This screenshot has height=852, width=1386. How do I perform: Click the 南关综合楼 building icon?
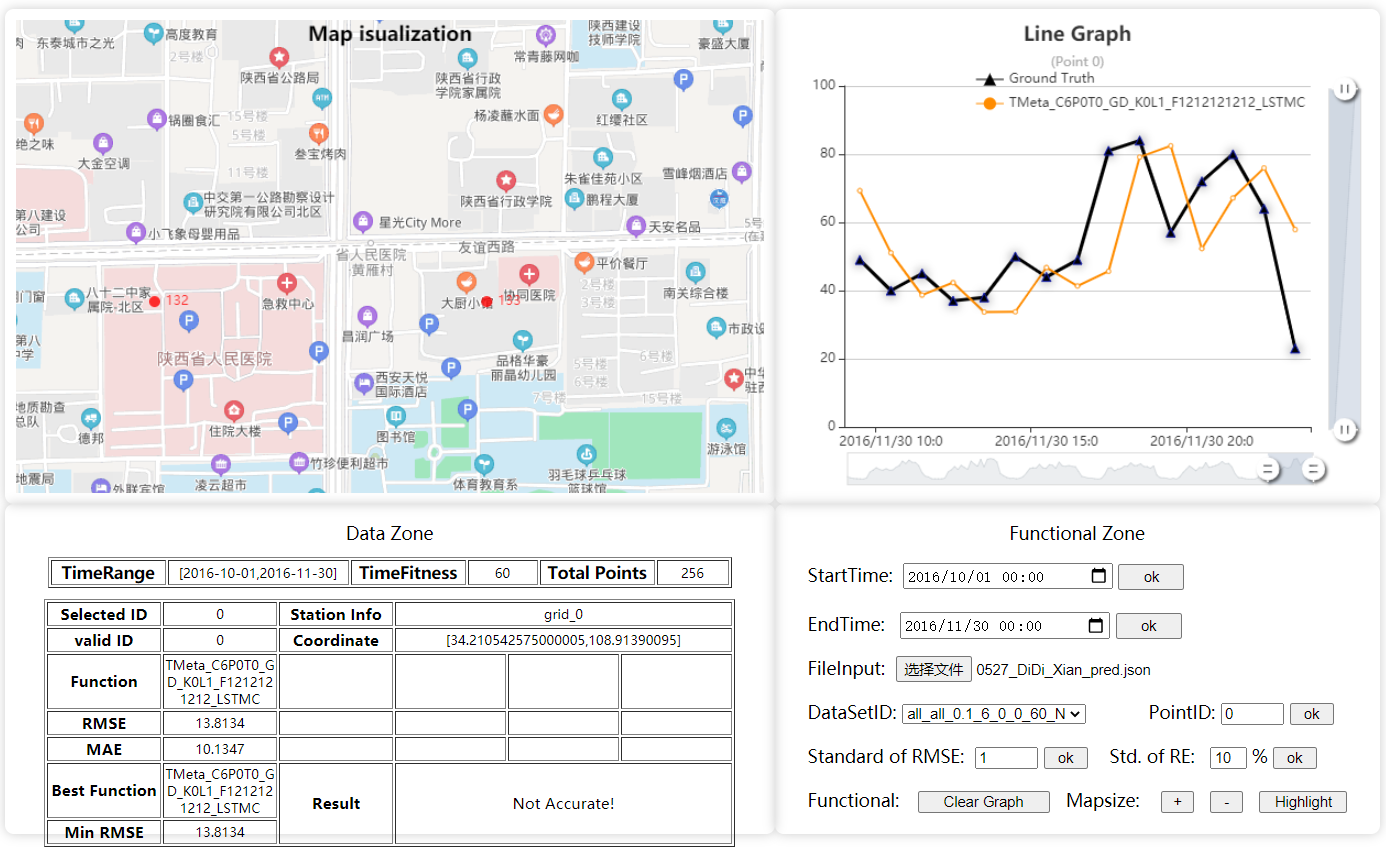695,272
